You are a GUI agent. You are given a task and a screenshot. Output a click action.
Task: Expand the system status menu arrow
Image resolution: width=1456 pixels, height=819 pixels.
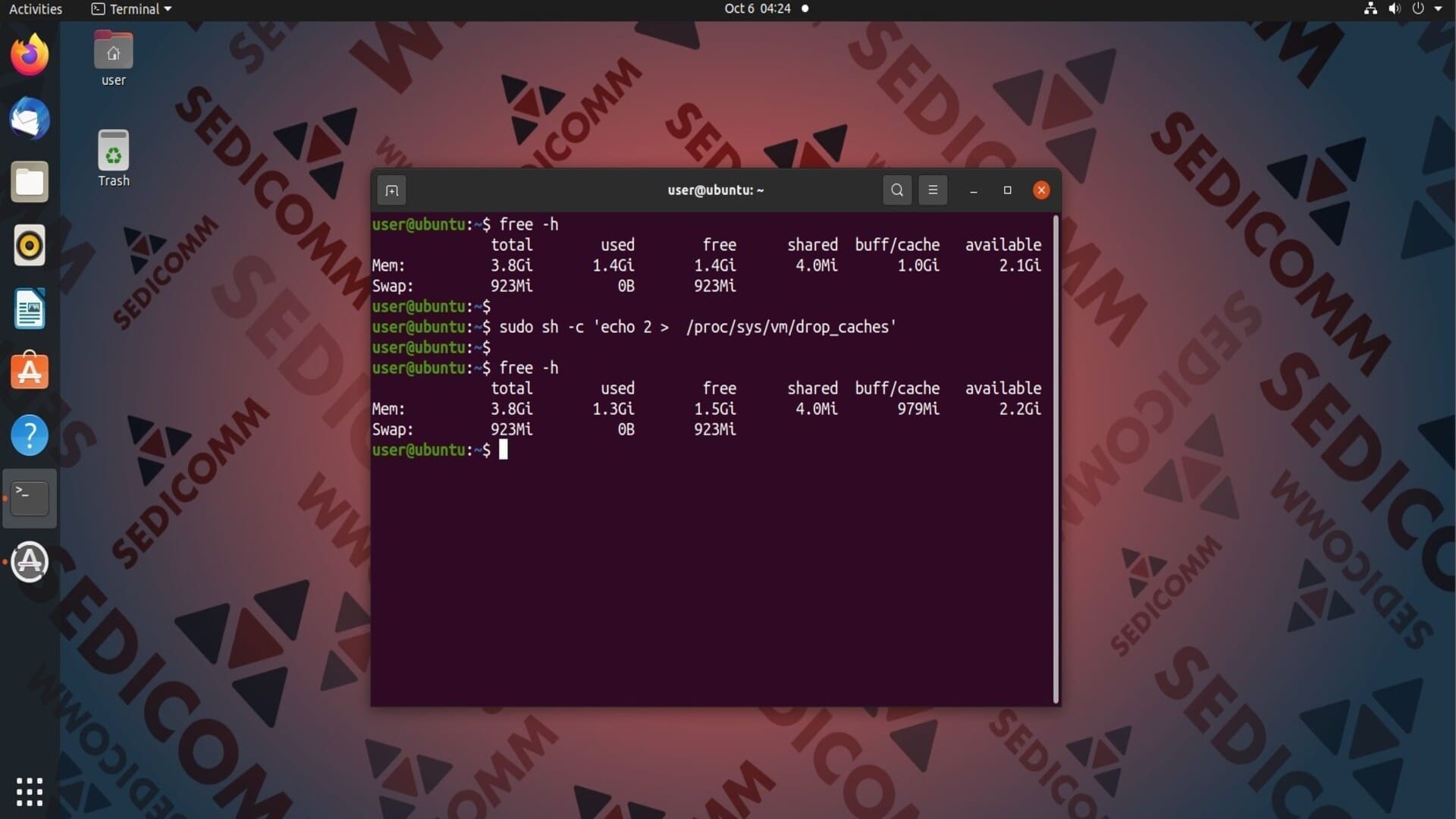[1439, 9]
